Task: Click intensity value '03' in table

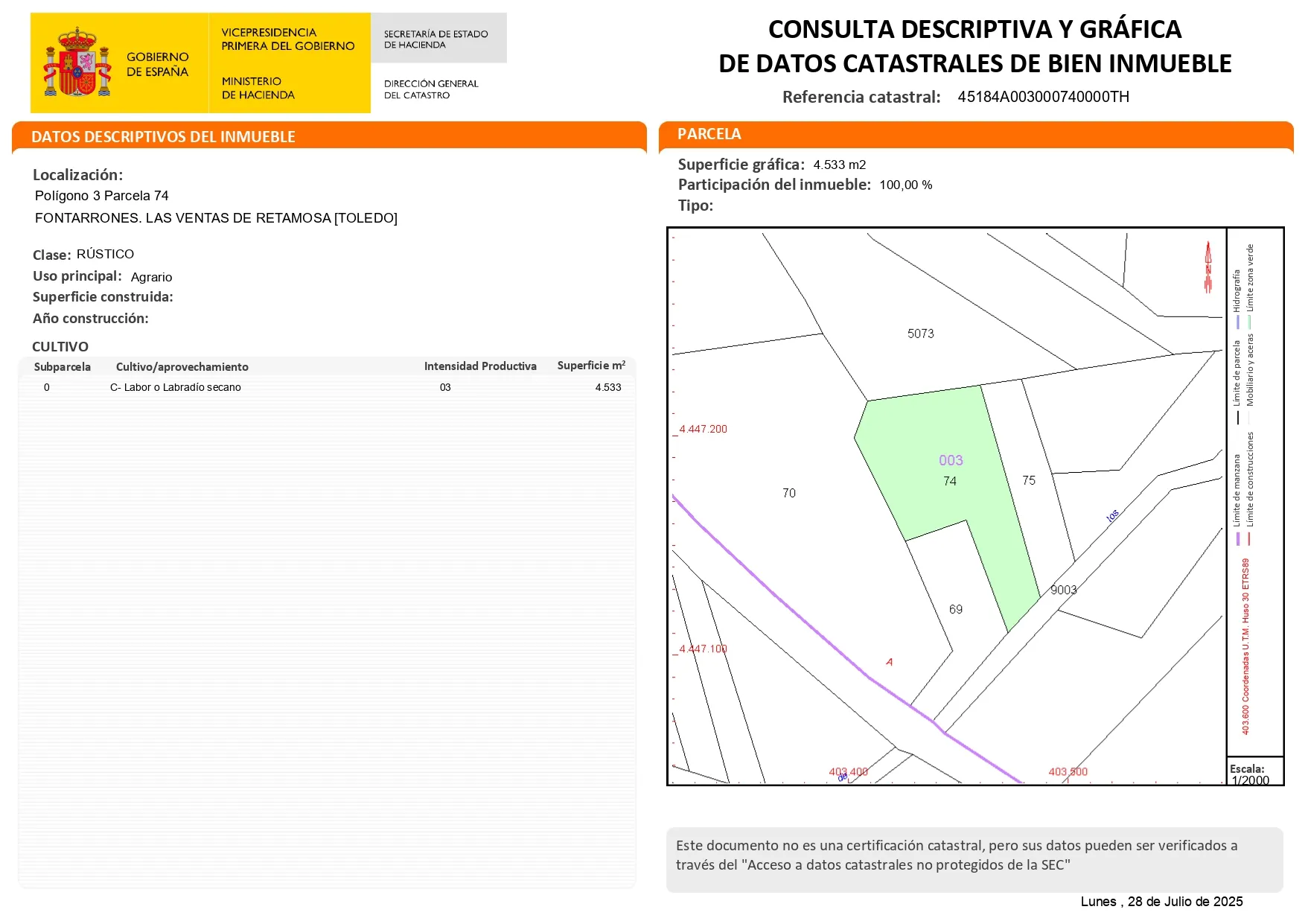Action: click(x=445, y=387)
